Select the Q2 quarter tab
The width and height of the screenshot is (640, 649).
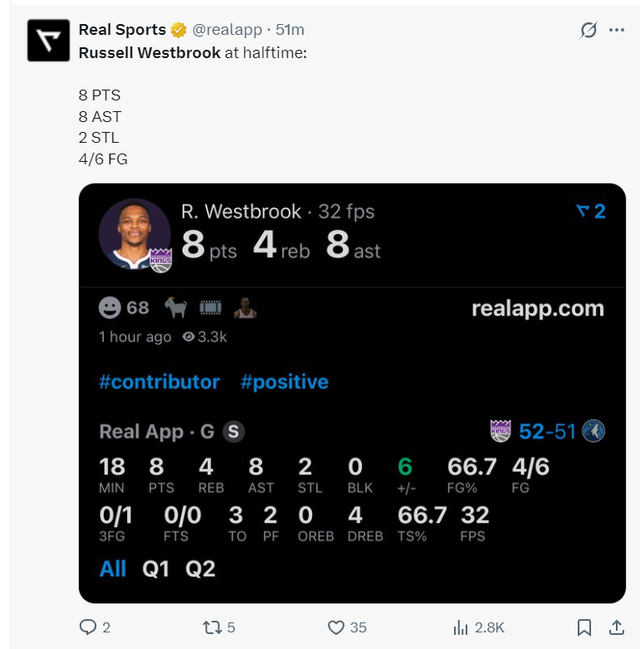[x=200, y=569]
